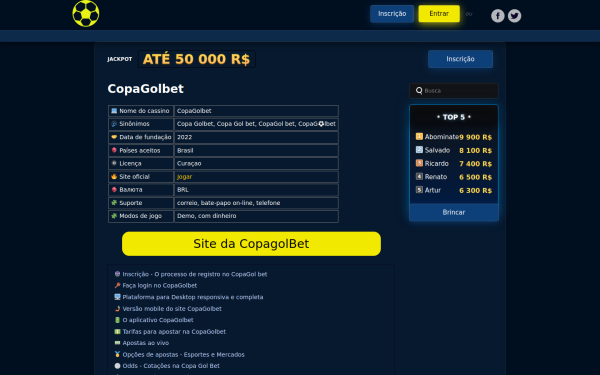Click rank 2 badge next to Salvado
This screenshot has width=600, height=375.
tap(419, 150)
